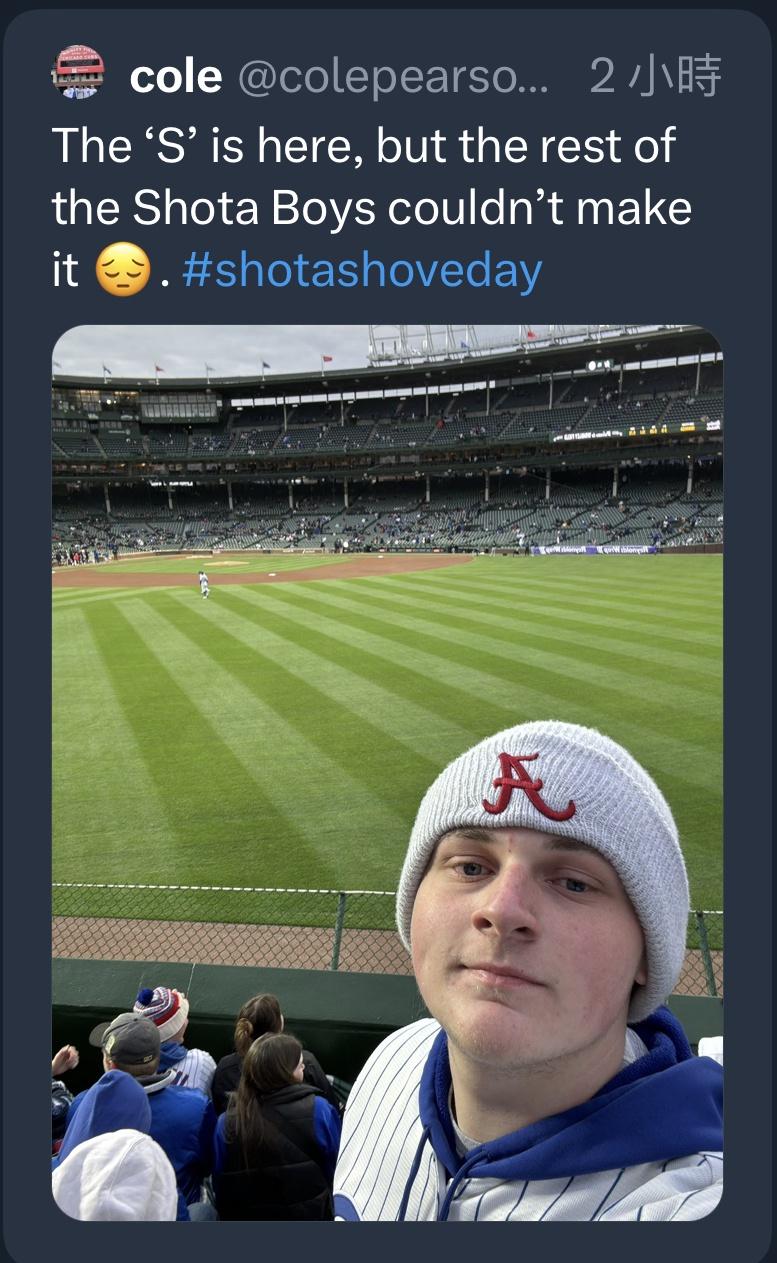Screen dimensions: 777x1263
Task: Open the #shotashoveday hashtag
Action: click(x=362, y=271)
